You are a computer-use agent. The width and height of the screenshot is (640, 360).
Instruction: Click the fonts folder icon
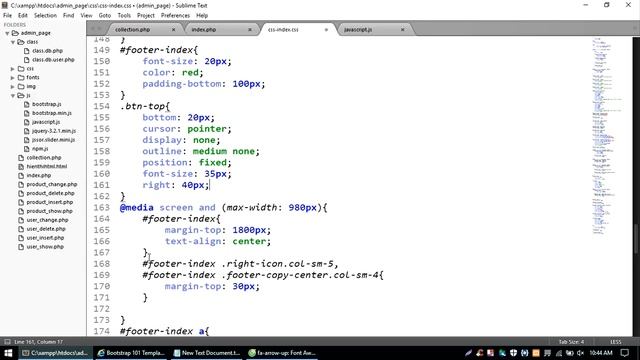21,78
